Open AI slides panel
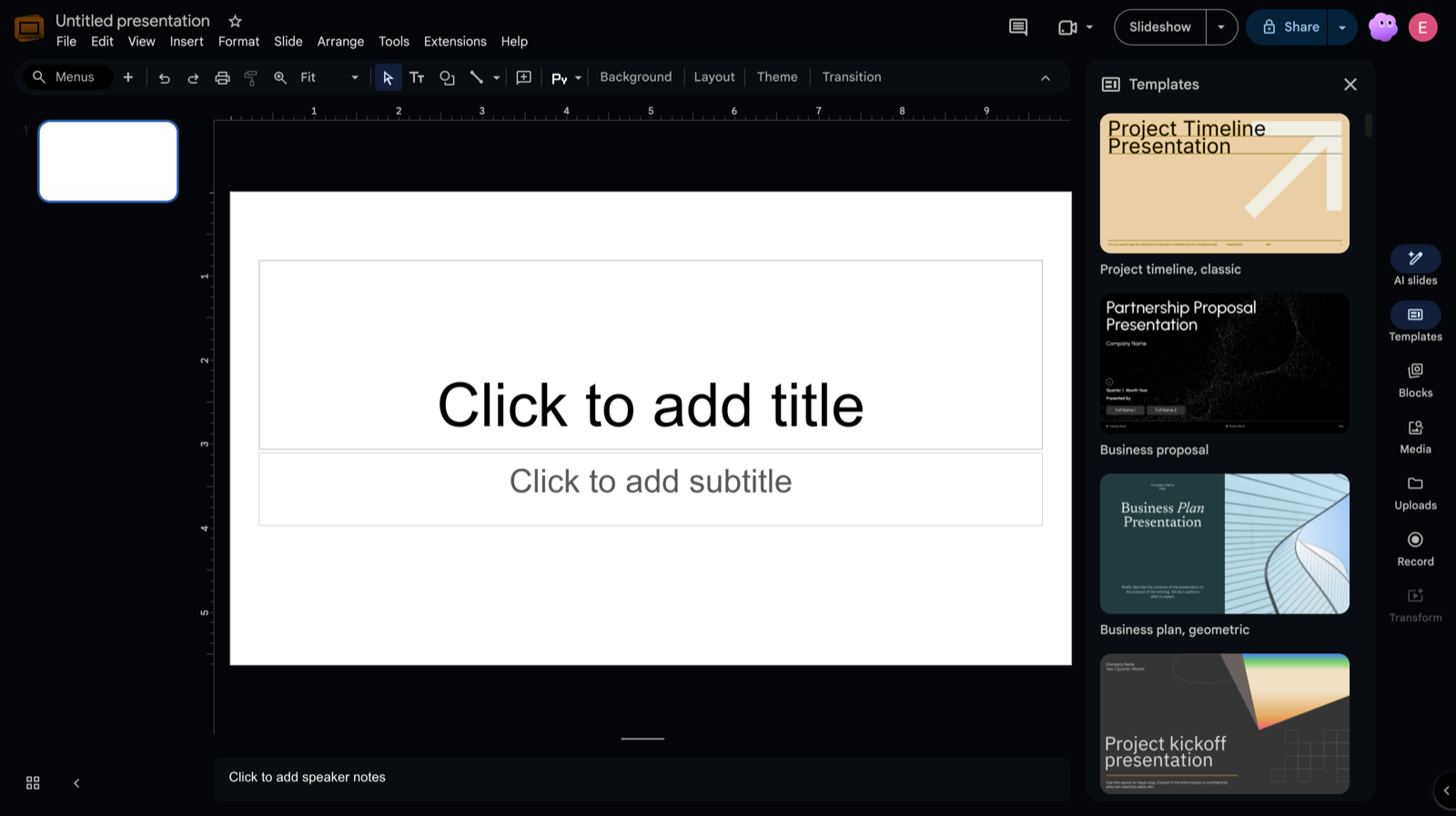Viewport: 1456px width, 816px height. (1415, 266)
